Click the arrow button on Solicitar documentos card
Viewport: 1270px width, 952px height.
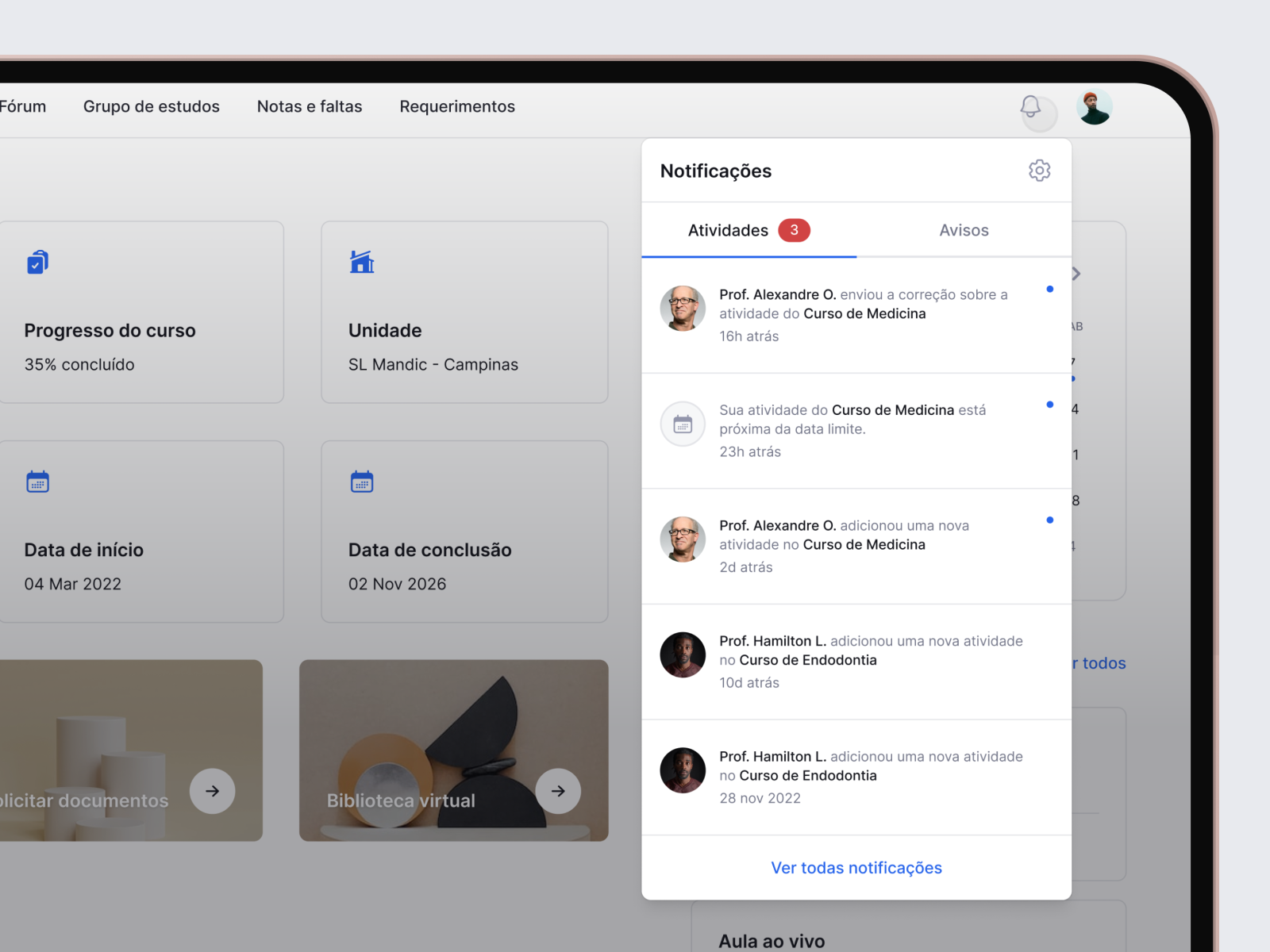tap(212, 791)
